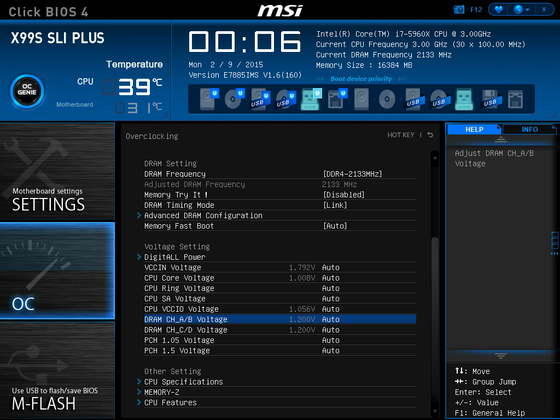Expand DigitALL Power submenu
Screen dimensions: 560x420
(174, 257)
